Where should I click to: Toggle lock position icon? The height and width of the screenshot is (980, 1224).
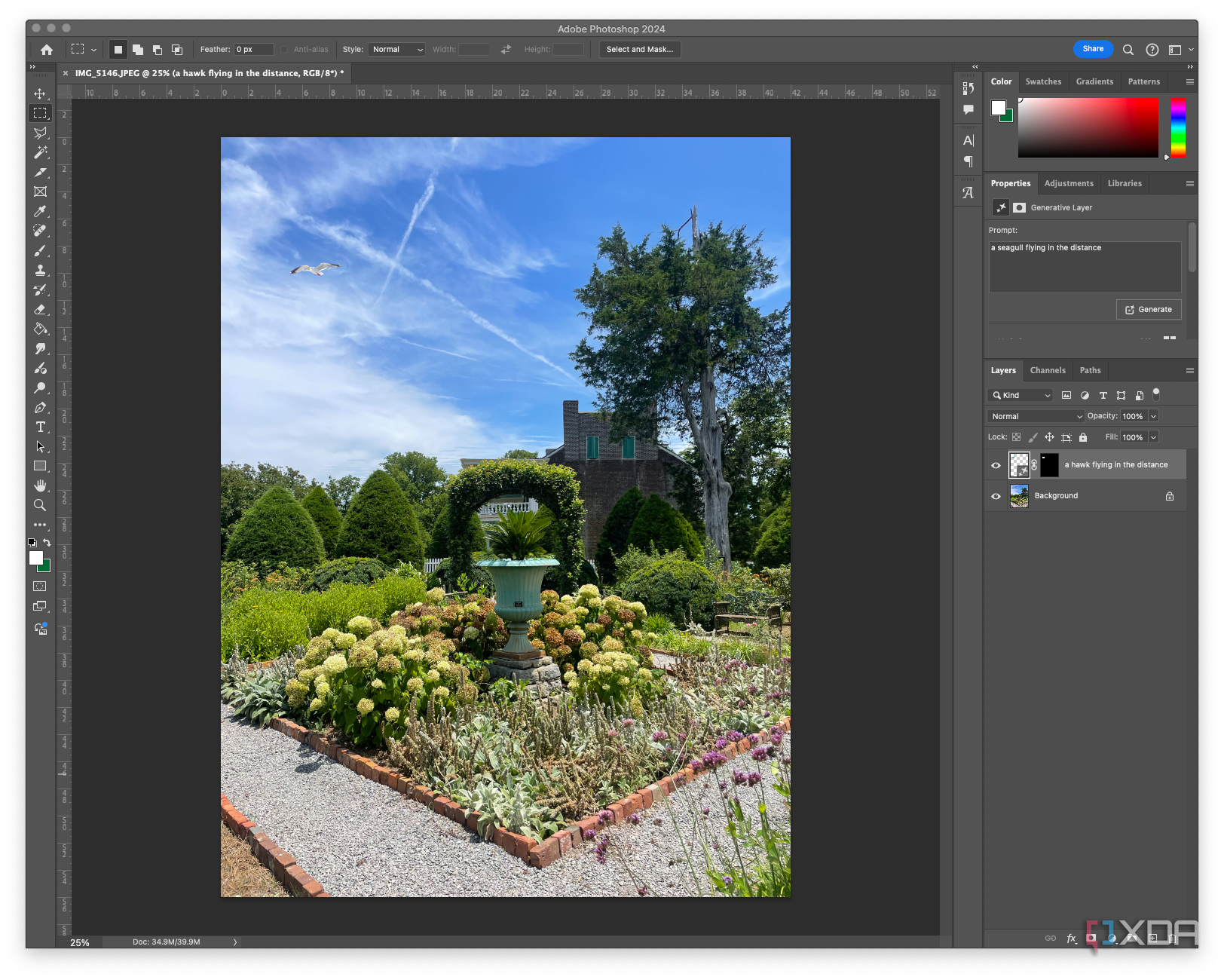(x=1049, y=437)
